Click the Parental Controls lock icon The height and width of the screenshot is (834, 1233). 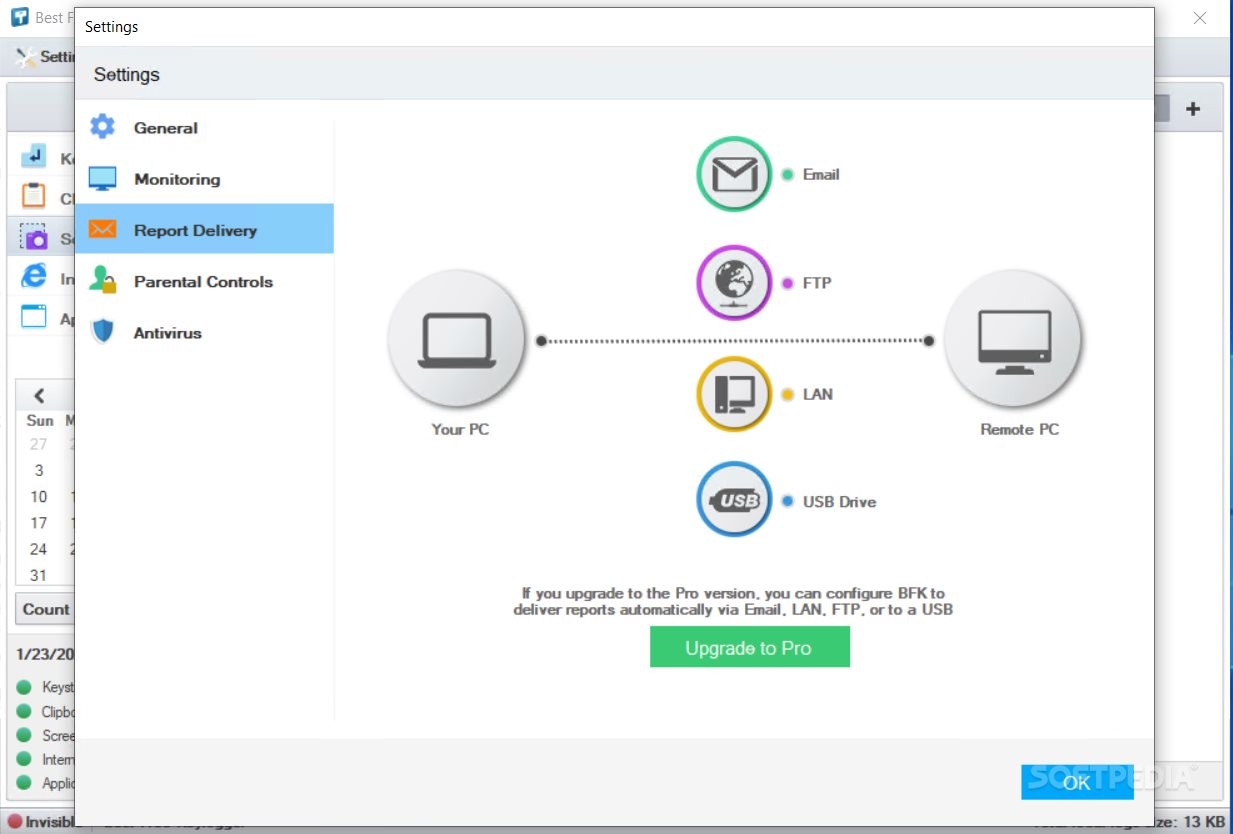coord(102,279)
